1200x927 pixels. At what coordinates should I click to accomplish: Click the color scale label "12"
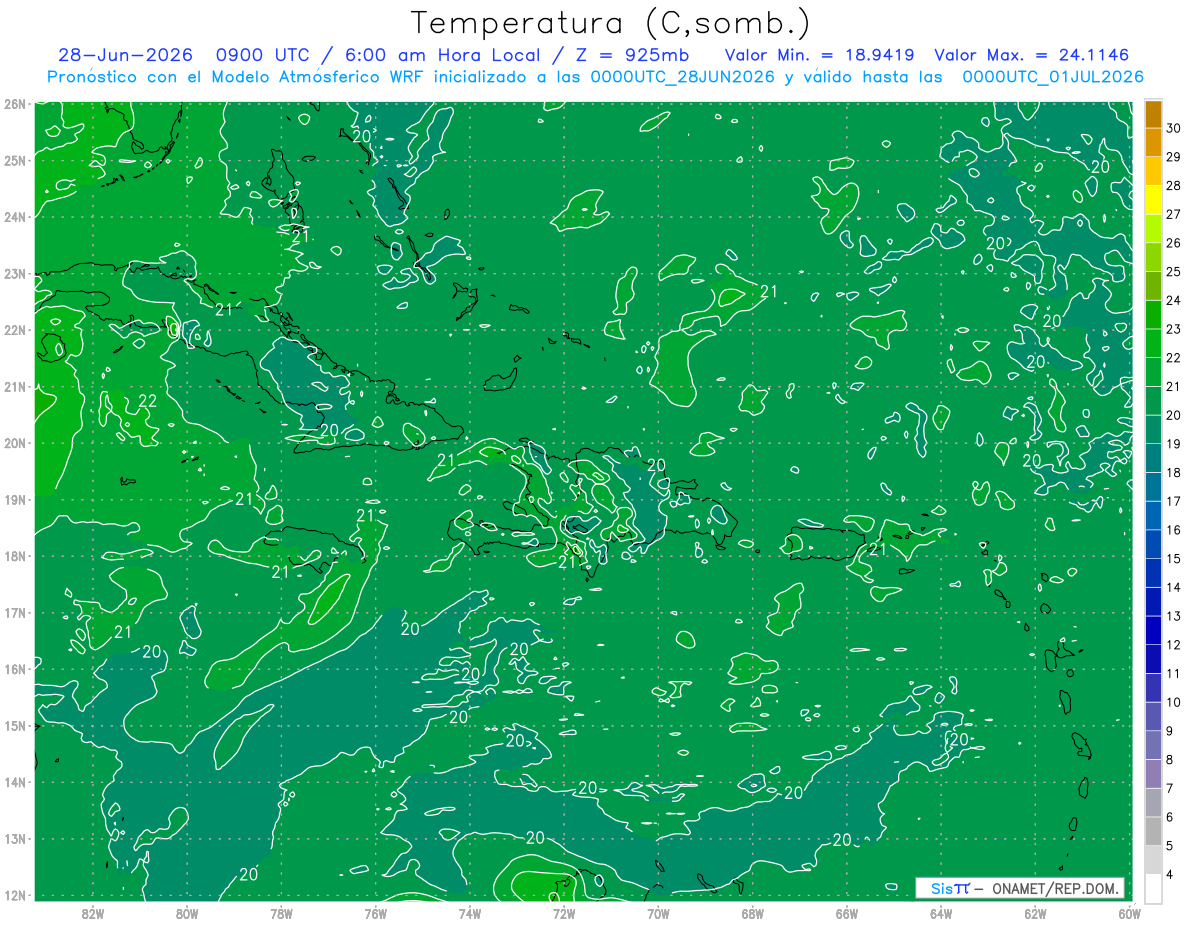click(x=1174, y=644)
